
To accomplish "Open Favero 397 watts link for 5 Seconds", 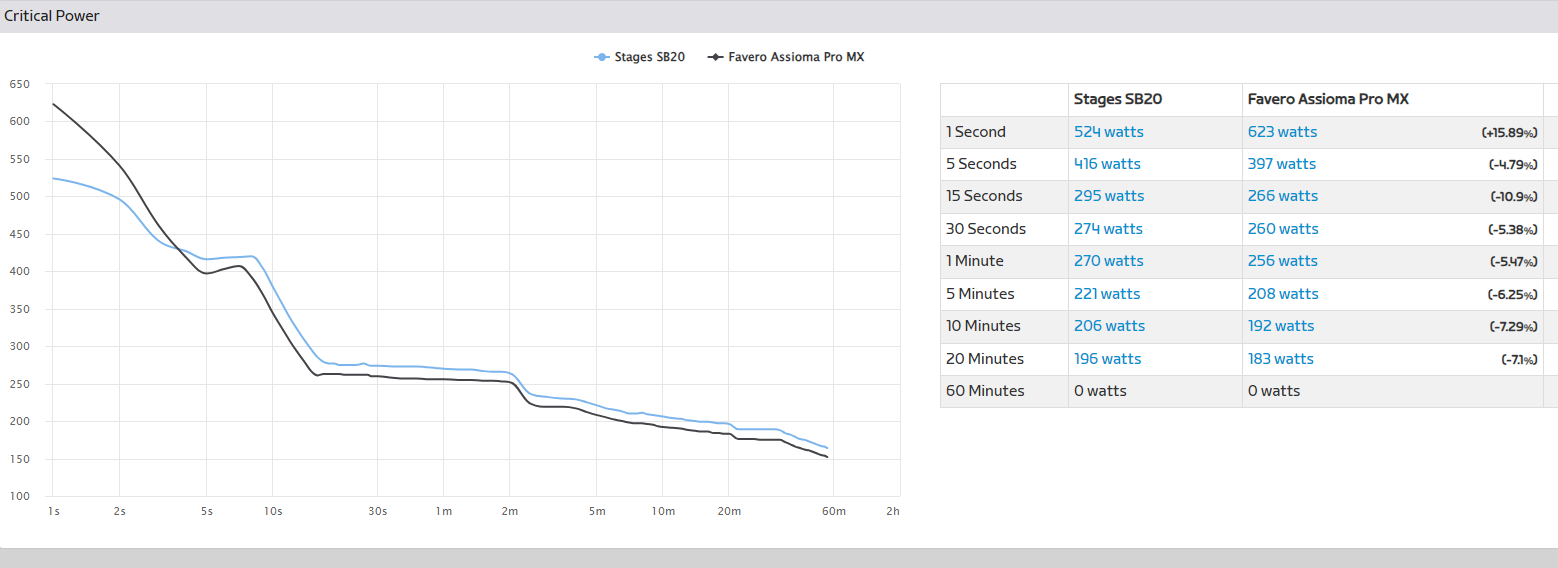I will click(x=1282, y=164).
